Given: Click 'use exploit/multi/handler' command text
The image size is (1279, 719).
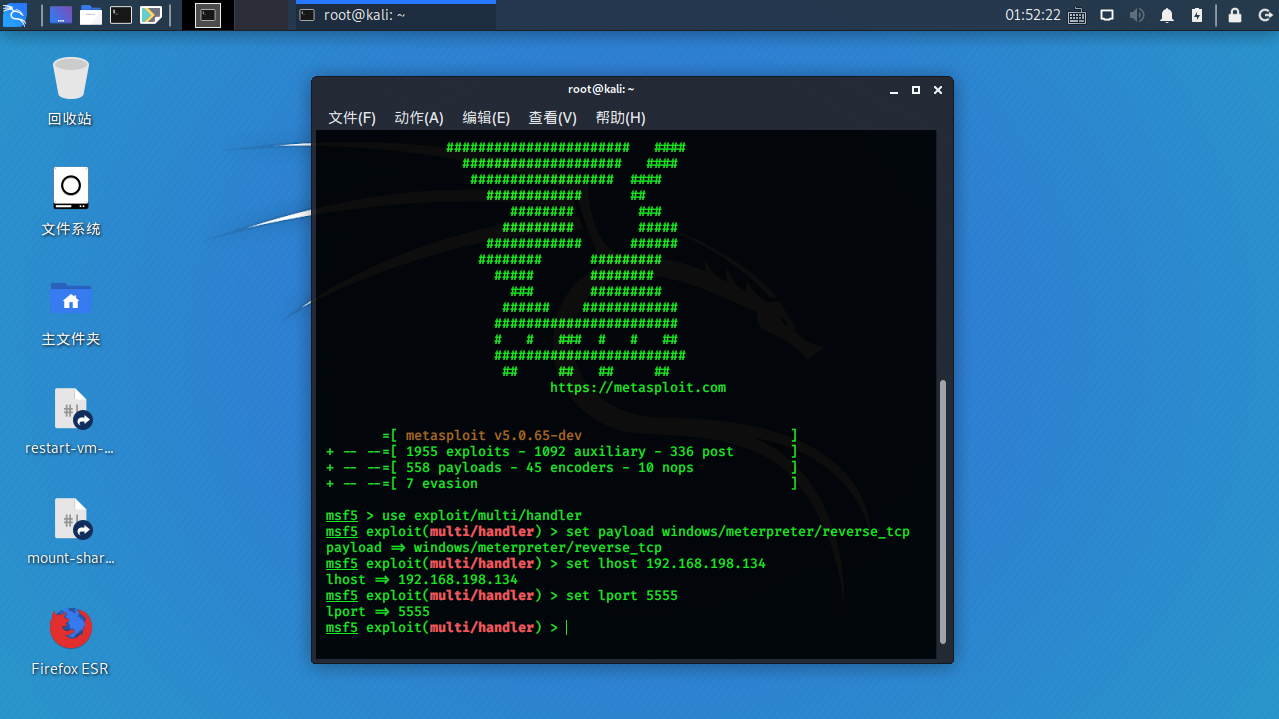Looking at the screenshot, I should (x=482, y=515).
